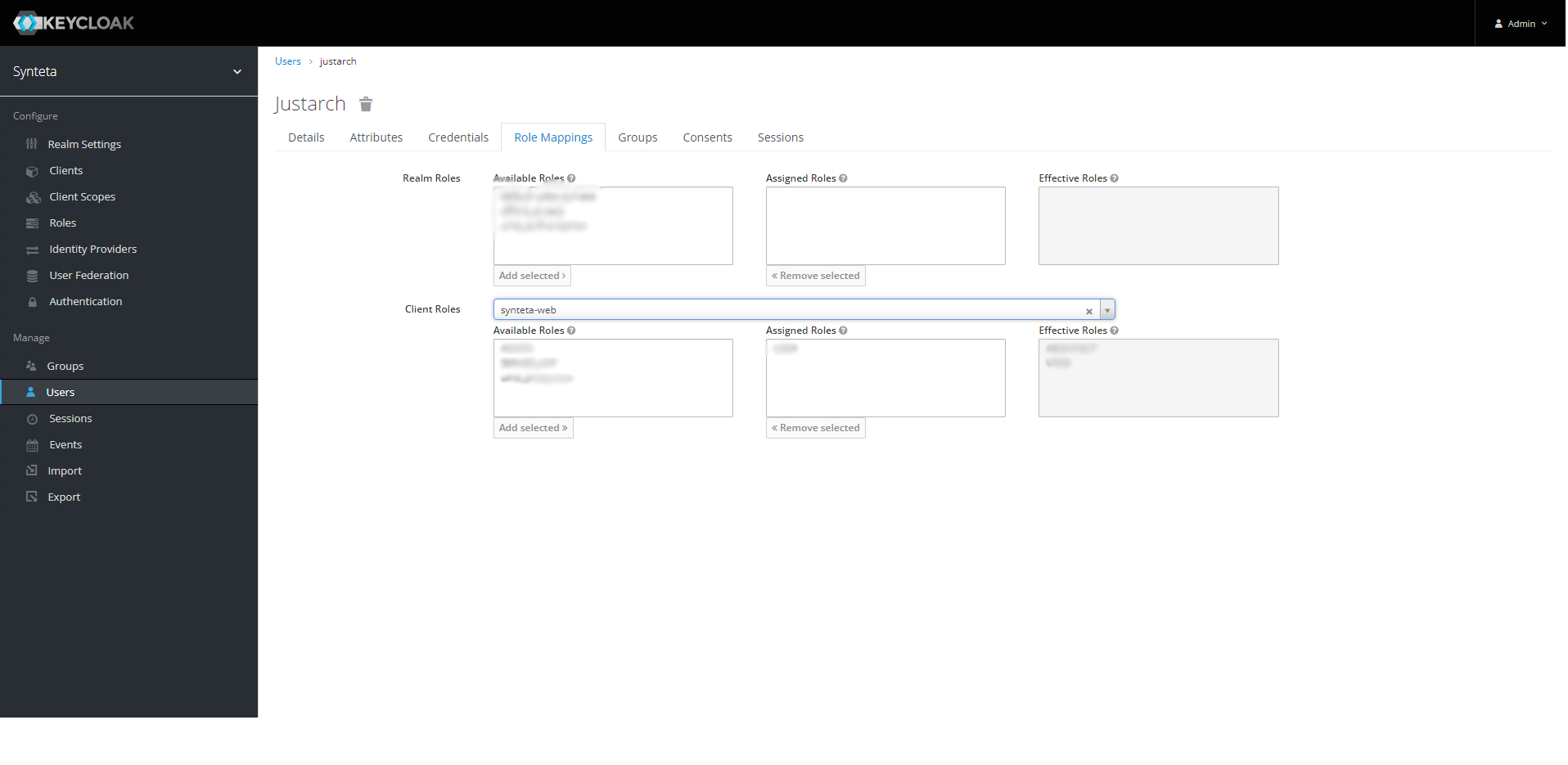Open Identity Providers settings
The image size is (1568, 765).
pos(31,249)
